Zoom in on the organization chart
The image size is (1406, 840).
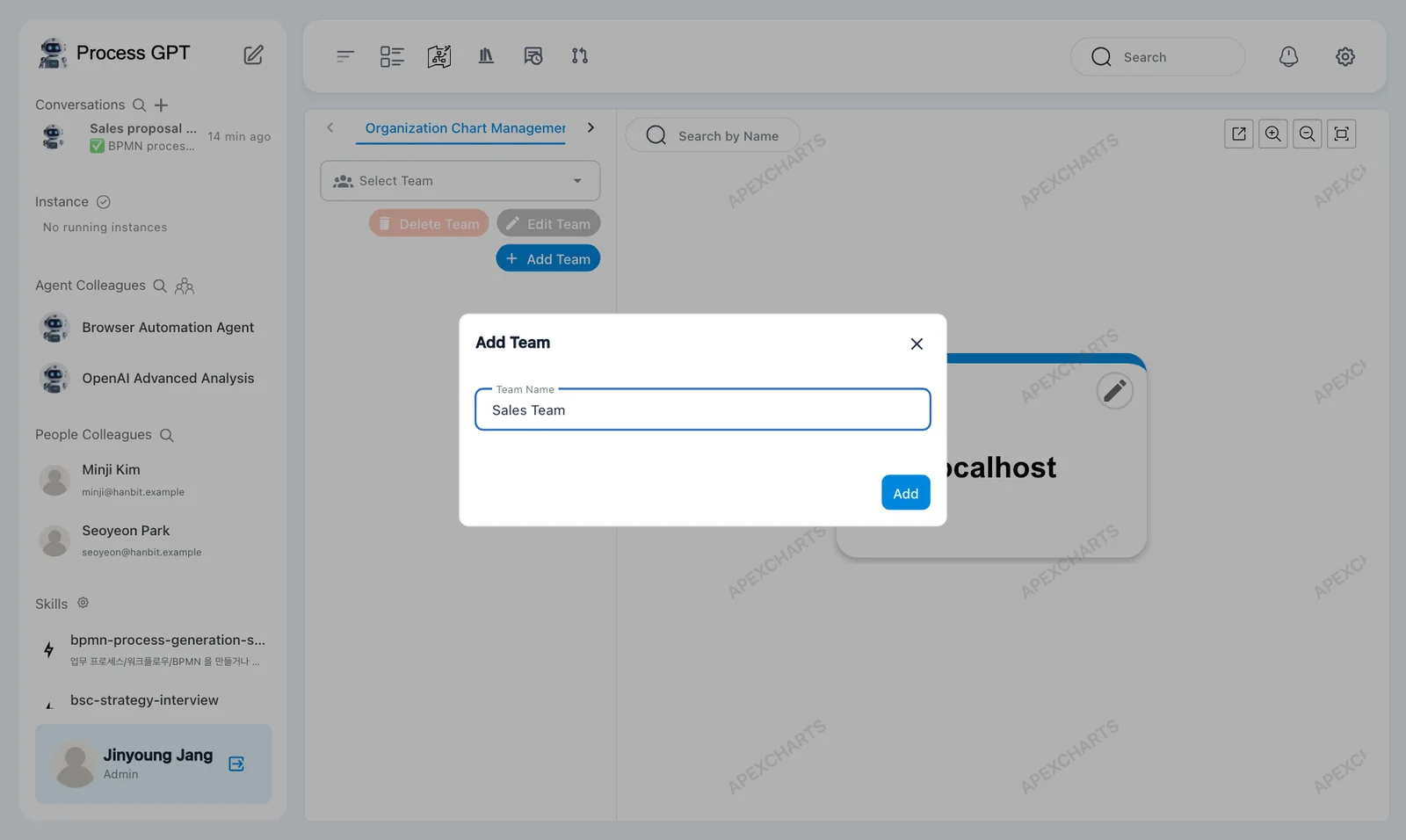click(x=1273, y=134)
